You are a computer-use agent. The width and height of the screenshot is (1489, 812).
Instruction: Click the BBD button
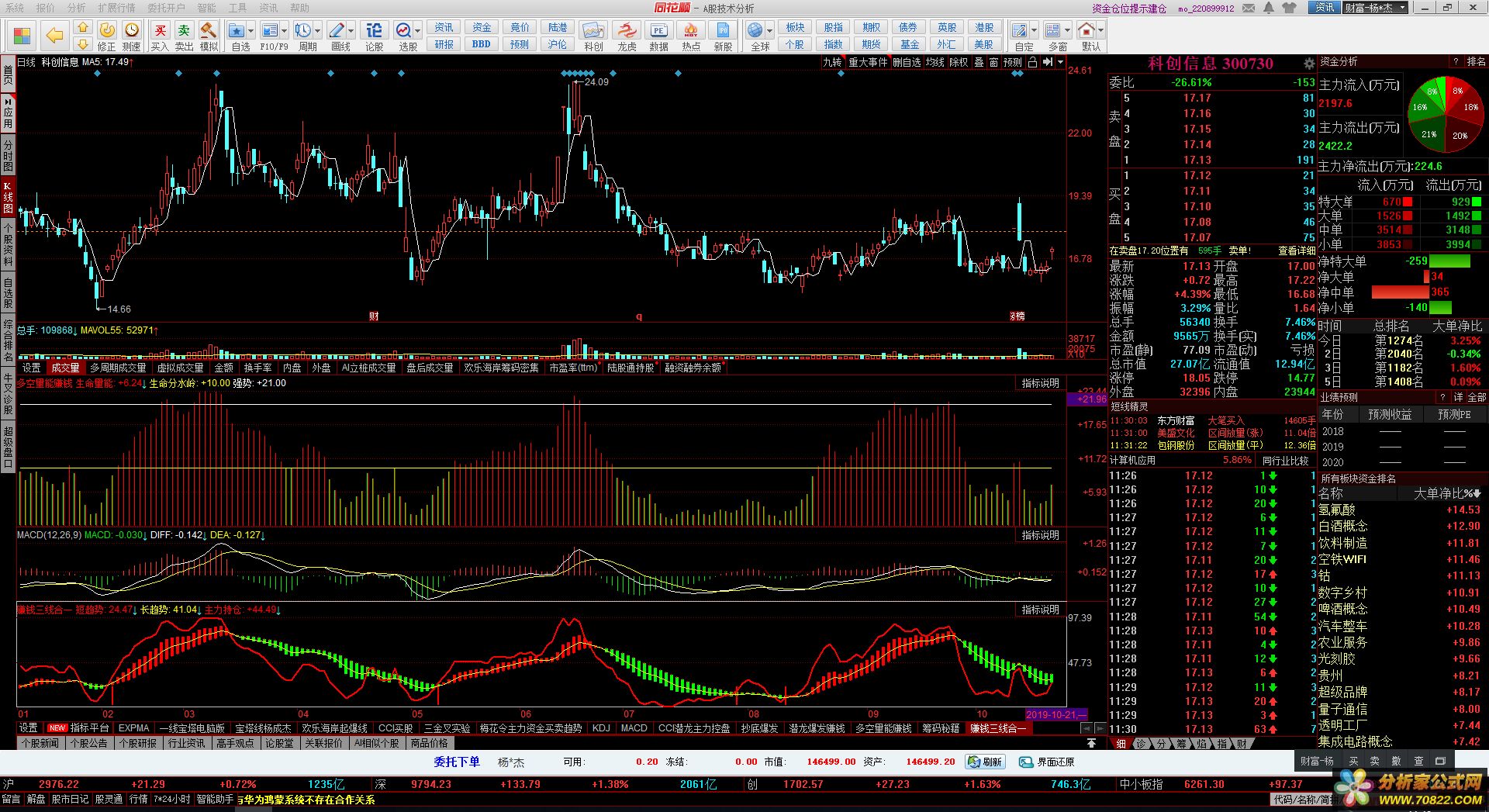481,44
